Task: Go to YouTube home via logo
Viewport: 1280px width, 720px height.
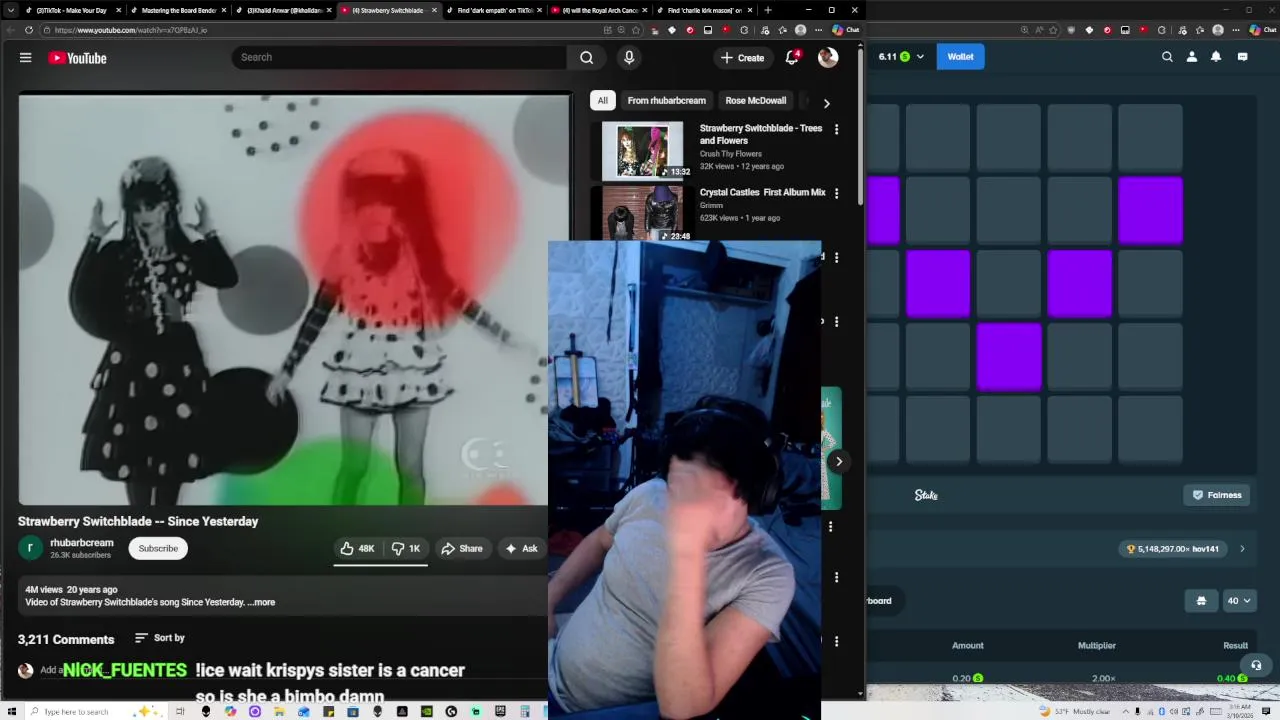Action: (x=77, y=58)
